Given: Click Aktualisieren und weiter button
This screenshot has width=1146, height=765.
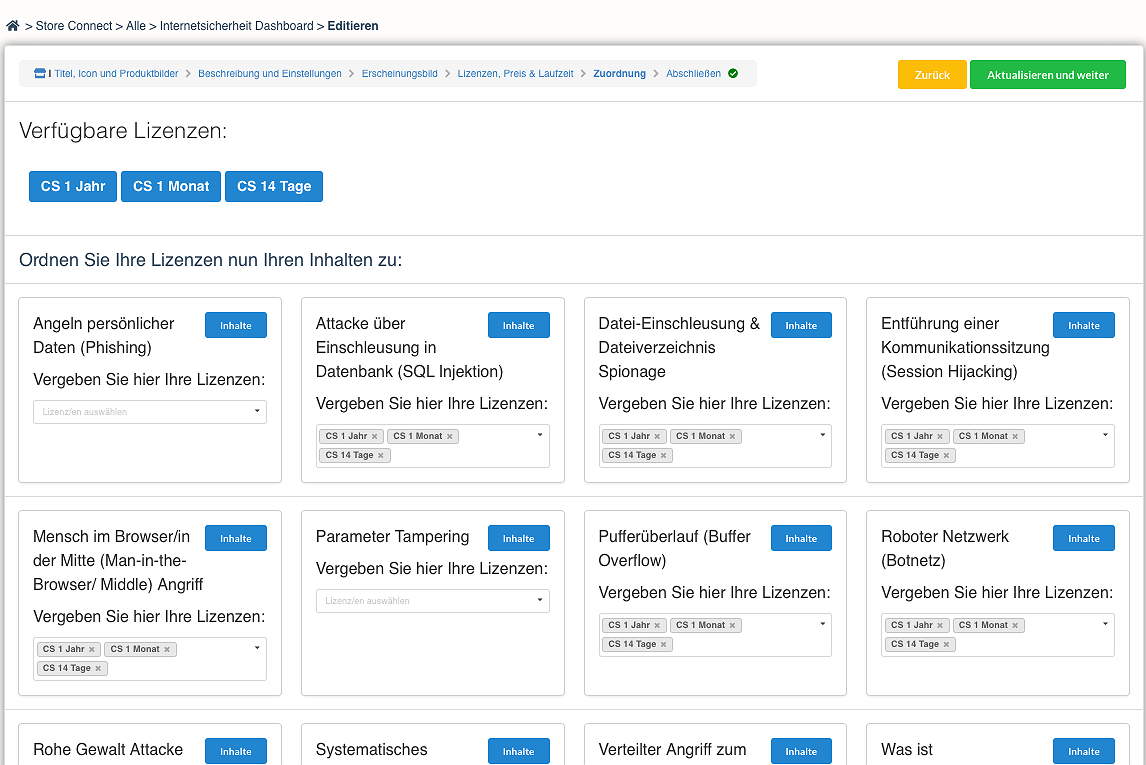Looking at the screenshot, I should tap(1047, 75).
